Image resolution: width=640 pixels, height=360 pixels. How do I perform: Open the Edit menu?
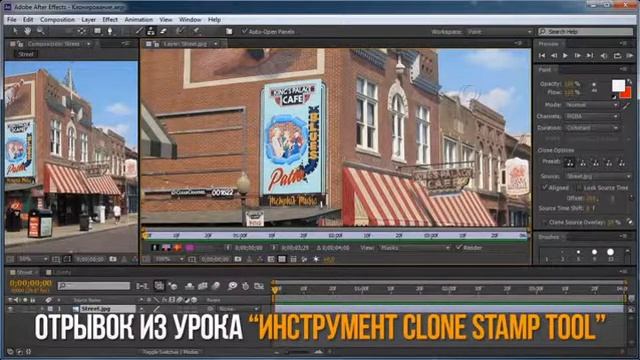point(28,20)
